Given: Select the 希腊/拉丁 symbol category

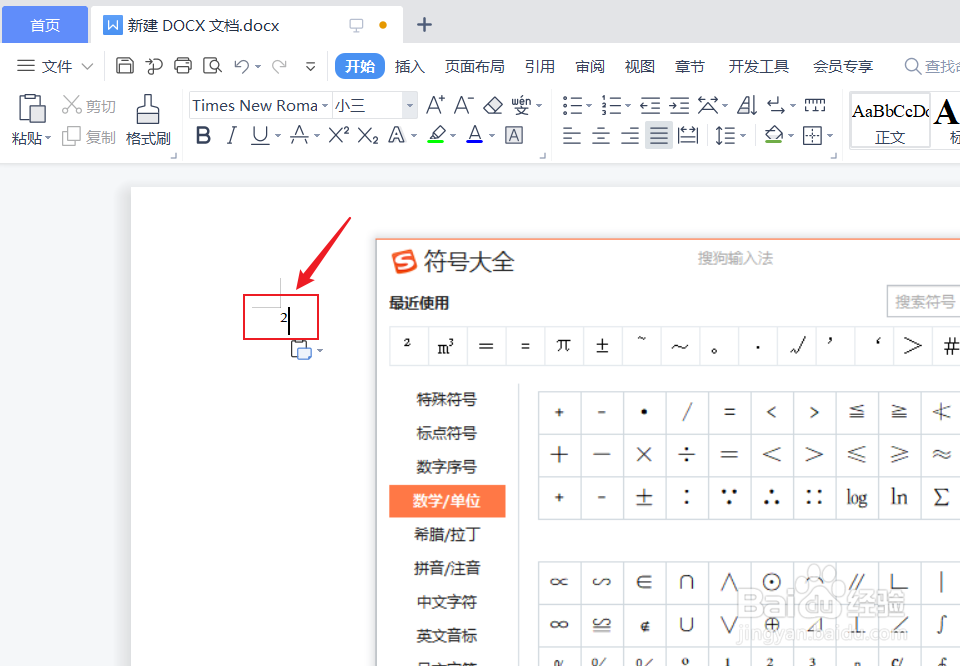Looking at the screenshot, I should [447, 534].
